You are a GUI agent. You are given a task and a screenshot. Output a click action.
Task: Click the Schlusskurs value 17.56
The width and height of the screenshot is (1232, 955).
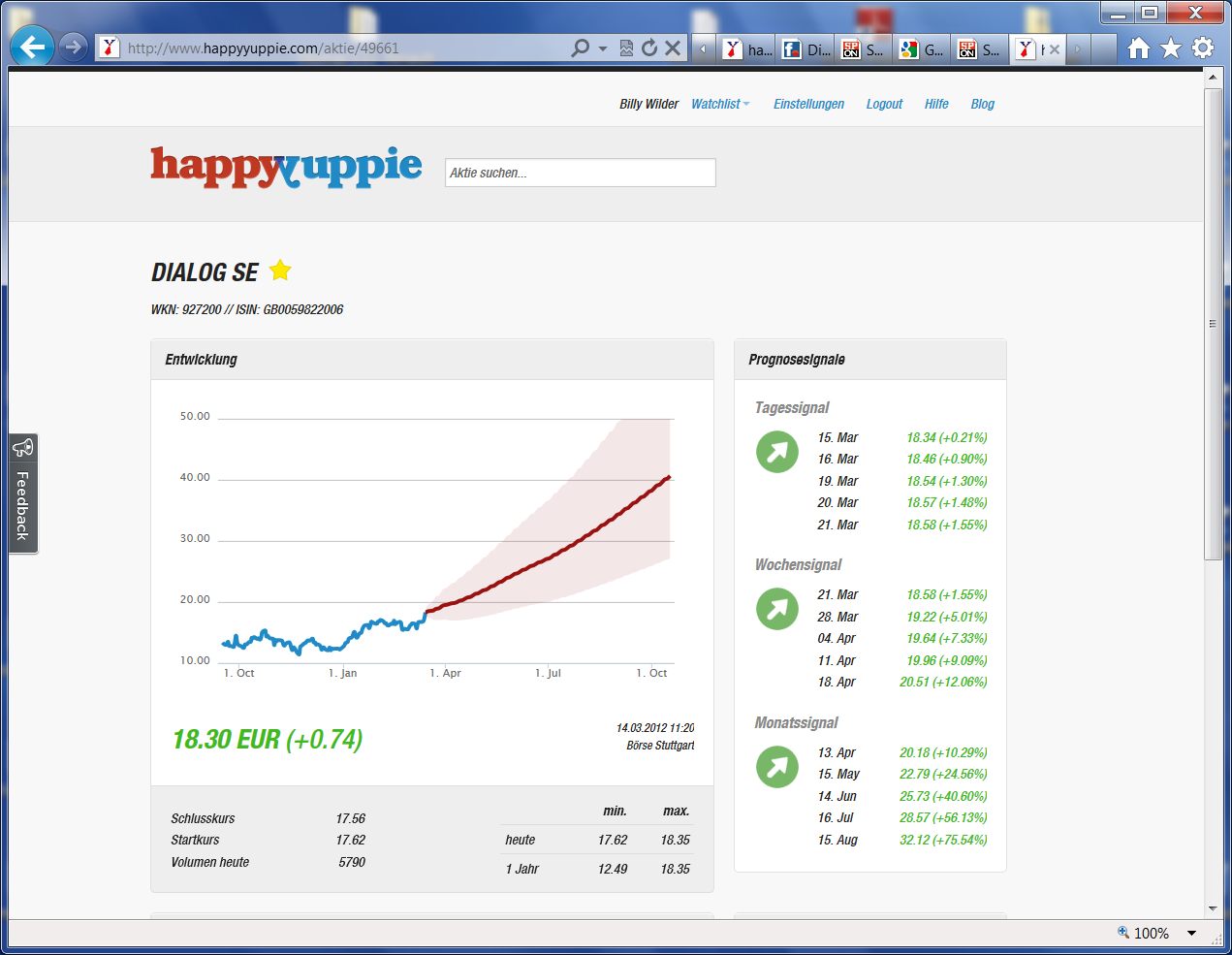click(x=351, y=818)
